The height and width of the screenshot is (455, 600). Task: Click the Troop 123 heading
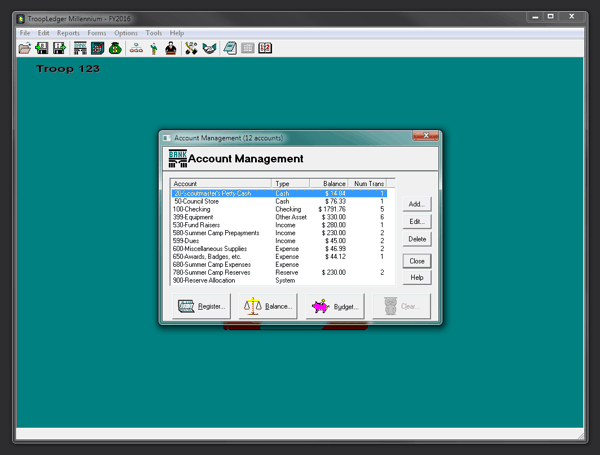tap(68, 69)
